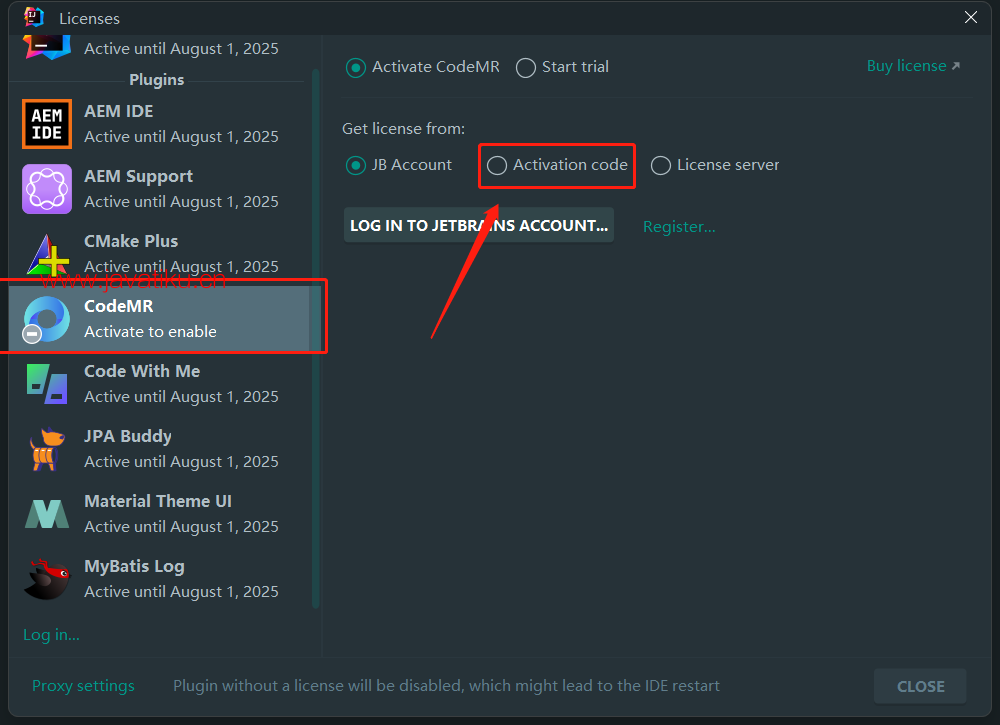Click the IntelliJ logo in title bar
The height and width of the screenshot is (725, 1000).
(34, 17)
